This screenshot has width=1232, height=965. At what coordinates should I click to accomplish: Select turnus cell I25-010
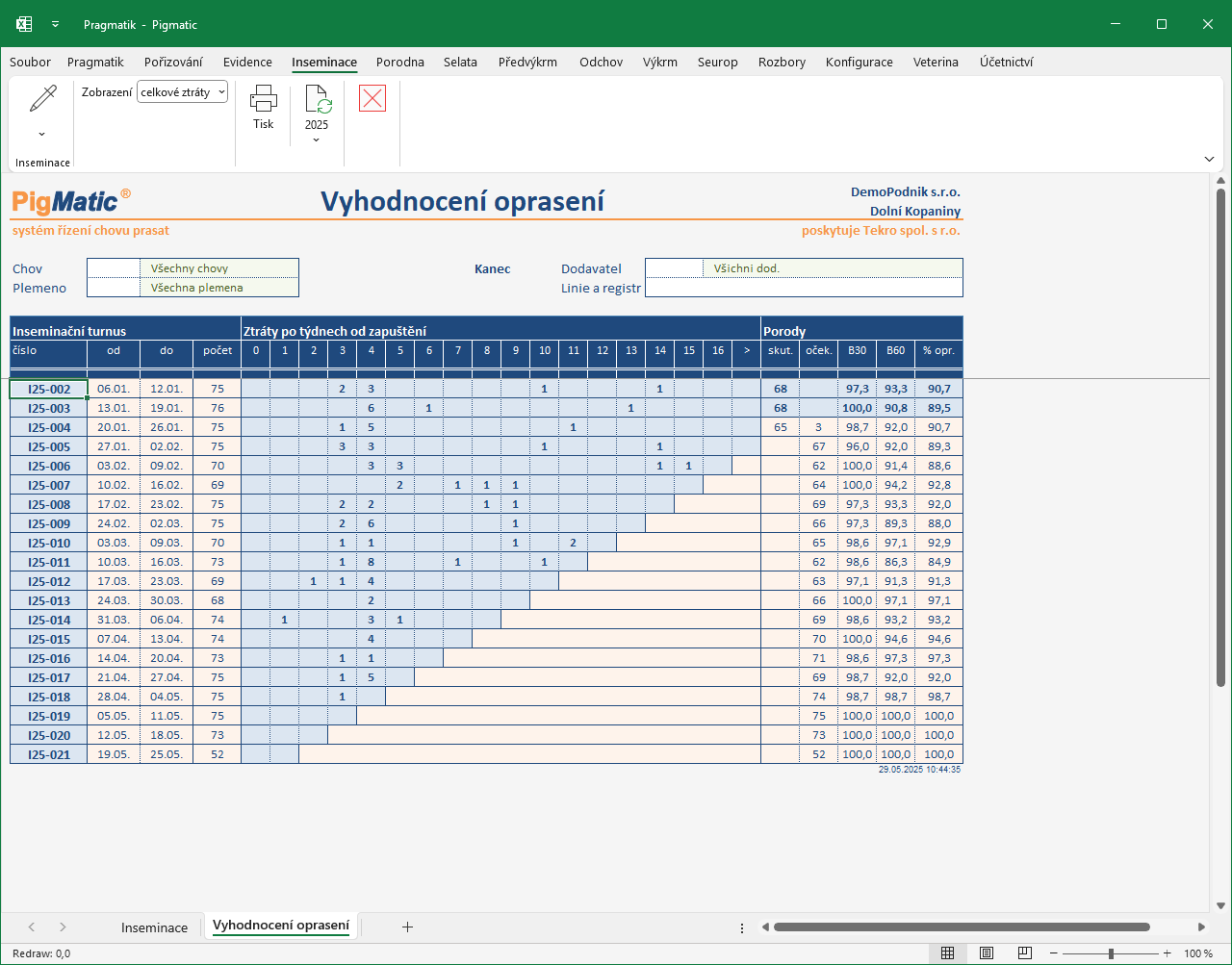click(x=49, y=543)
